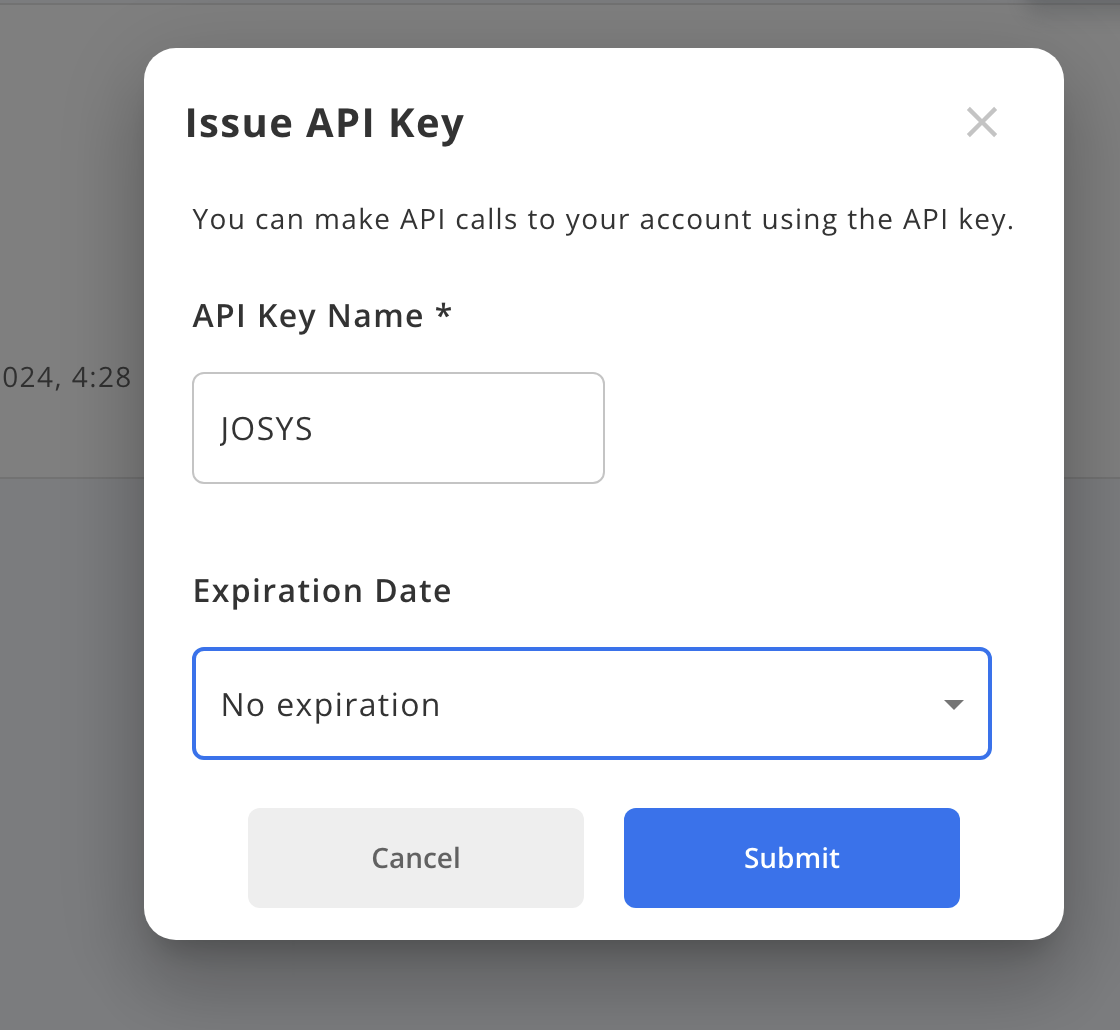Click blank dialog area right of Submit
The height and width of the screenshot is (1030, 1120).
pos(1010,858)
